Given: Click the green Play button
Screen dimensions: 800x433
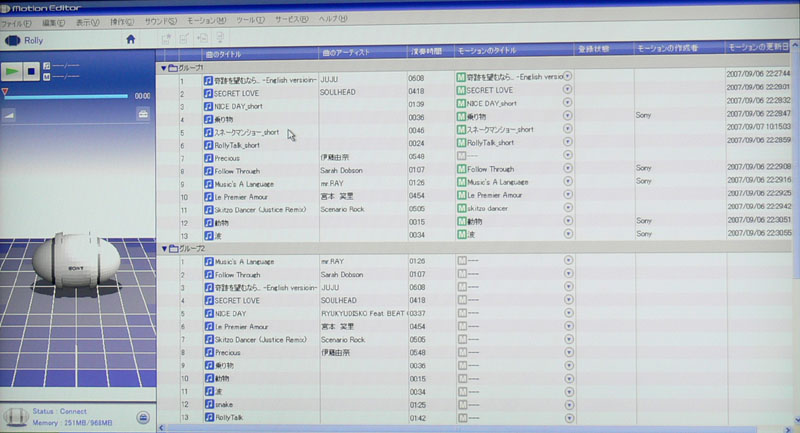Looking at the screenshot, I should tap(12, 71).
